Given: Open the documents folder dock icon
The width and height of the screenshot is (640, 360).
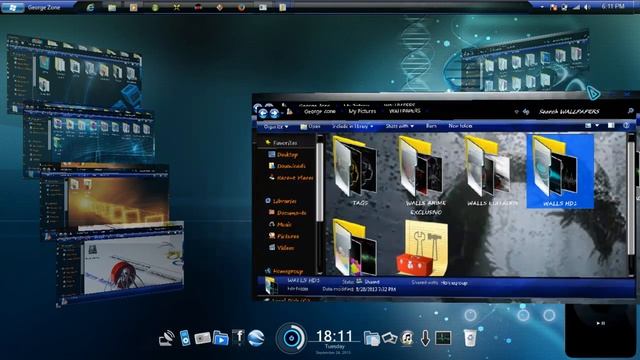Looking at the screenshot, I should coord(371,338).
